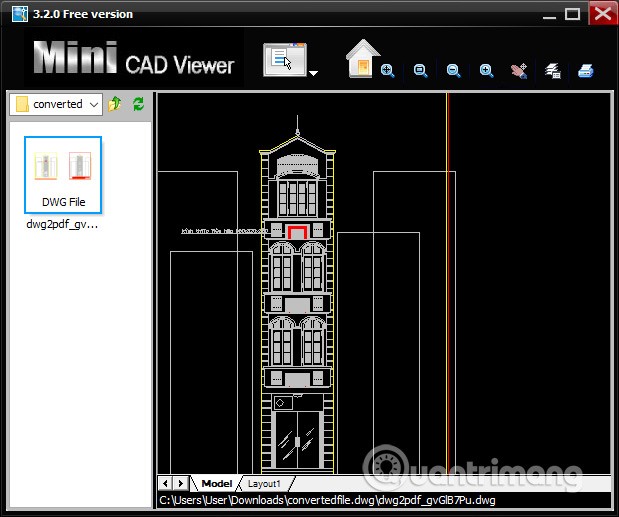Select the first zoom in magnifier
Image resolution: width=619 pixels, height=517 pixels.
point(388,71)
